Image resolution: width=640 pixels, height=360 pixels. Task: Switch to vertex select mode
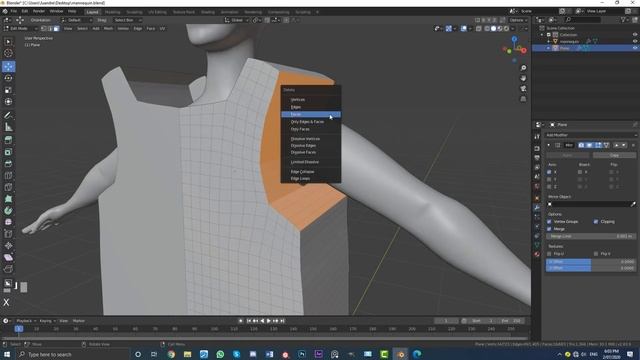(x=44, y=29)
